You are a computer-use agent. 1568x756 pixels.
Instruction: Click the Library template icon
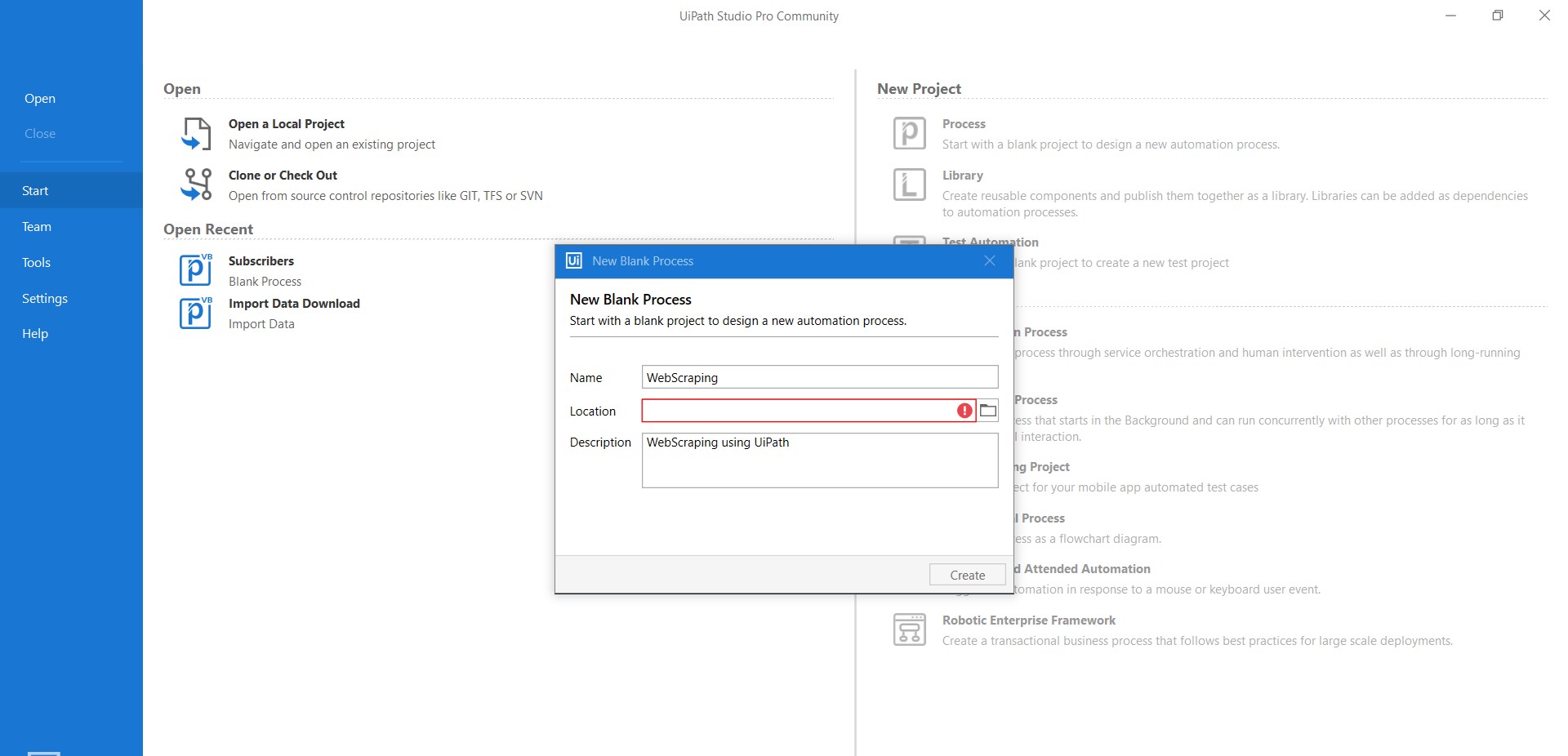click(x=909, y=185)
